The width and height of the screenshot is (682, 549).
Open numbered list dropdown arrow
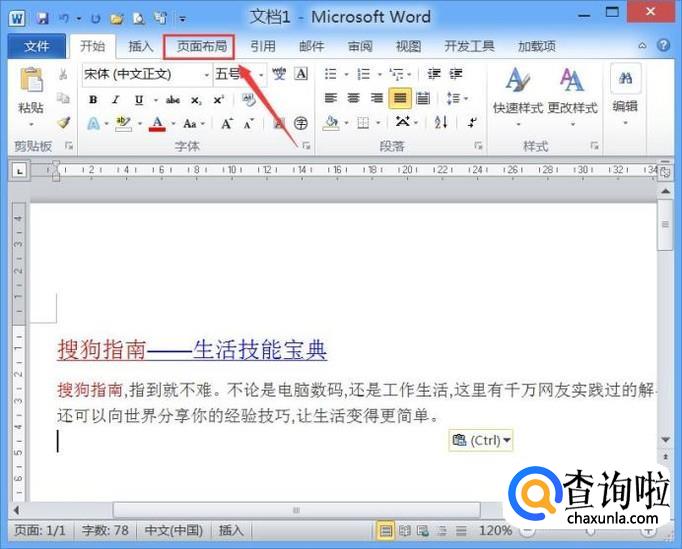point(379,74)
